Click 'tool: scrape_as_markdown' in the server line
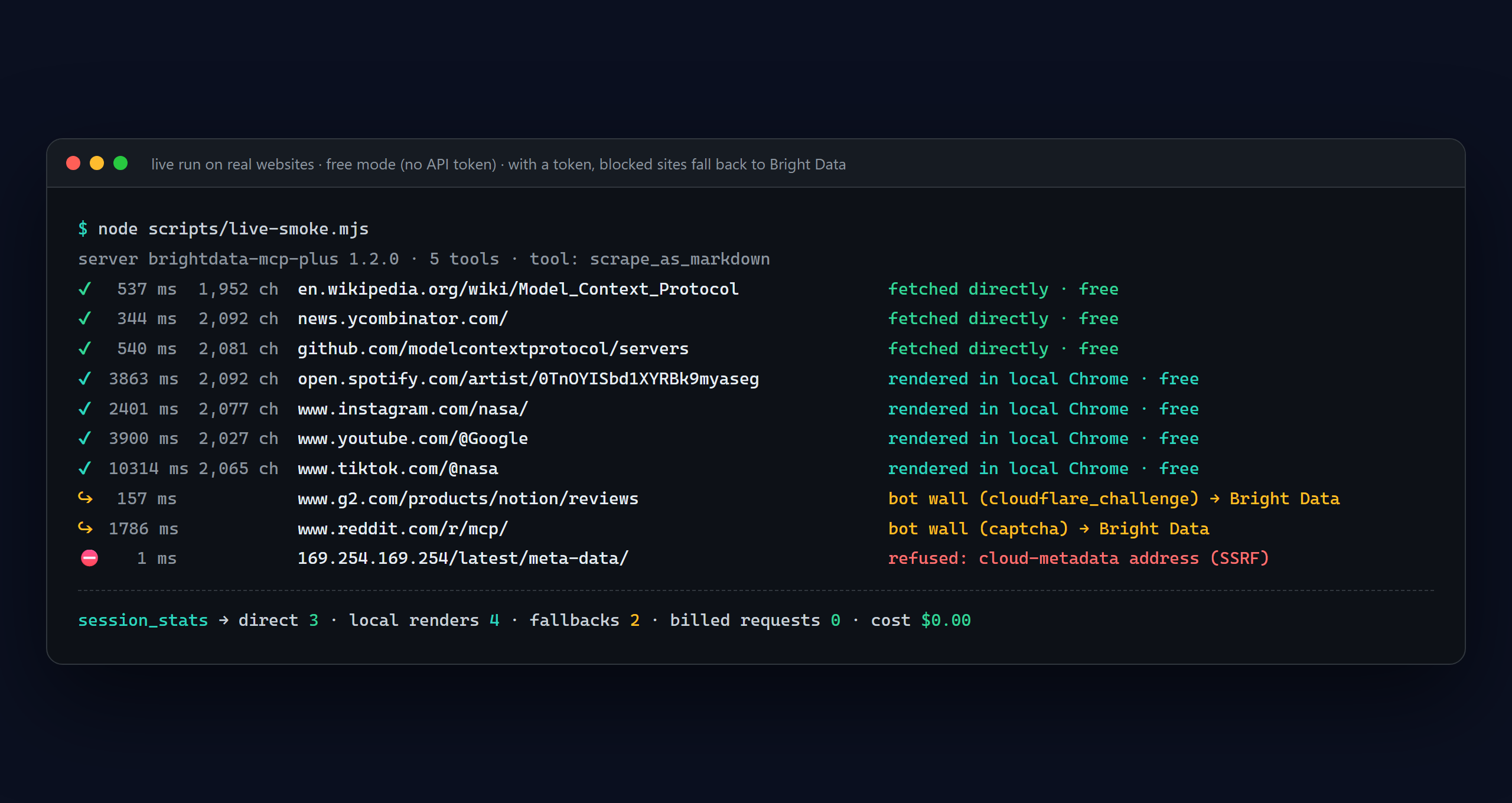This screenshot has height=803, width=1512. click(x=650, y=259)
